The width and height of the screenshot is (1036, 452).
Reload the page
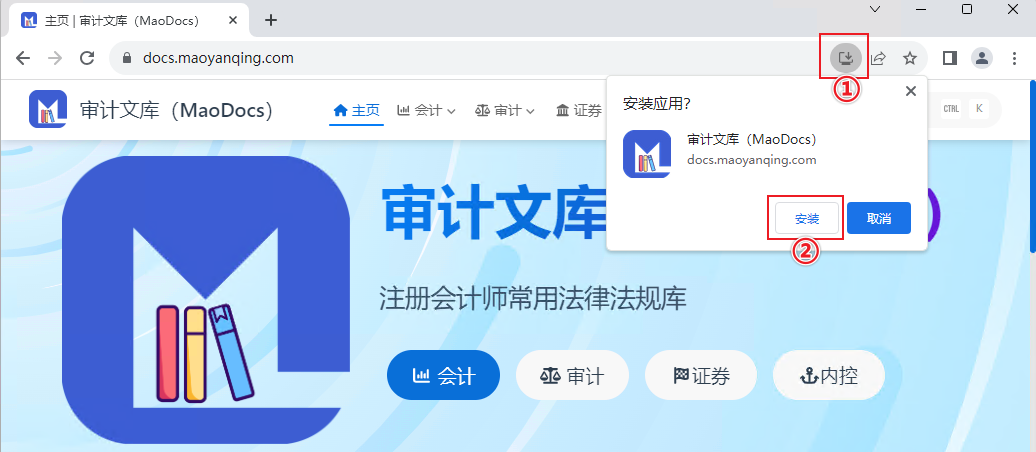(87, 58)
